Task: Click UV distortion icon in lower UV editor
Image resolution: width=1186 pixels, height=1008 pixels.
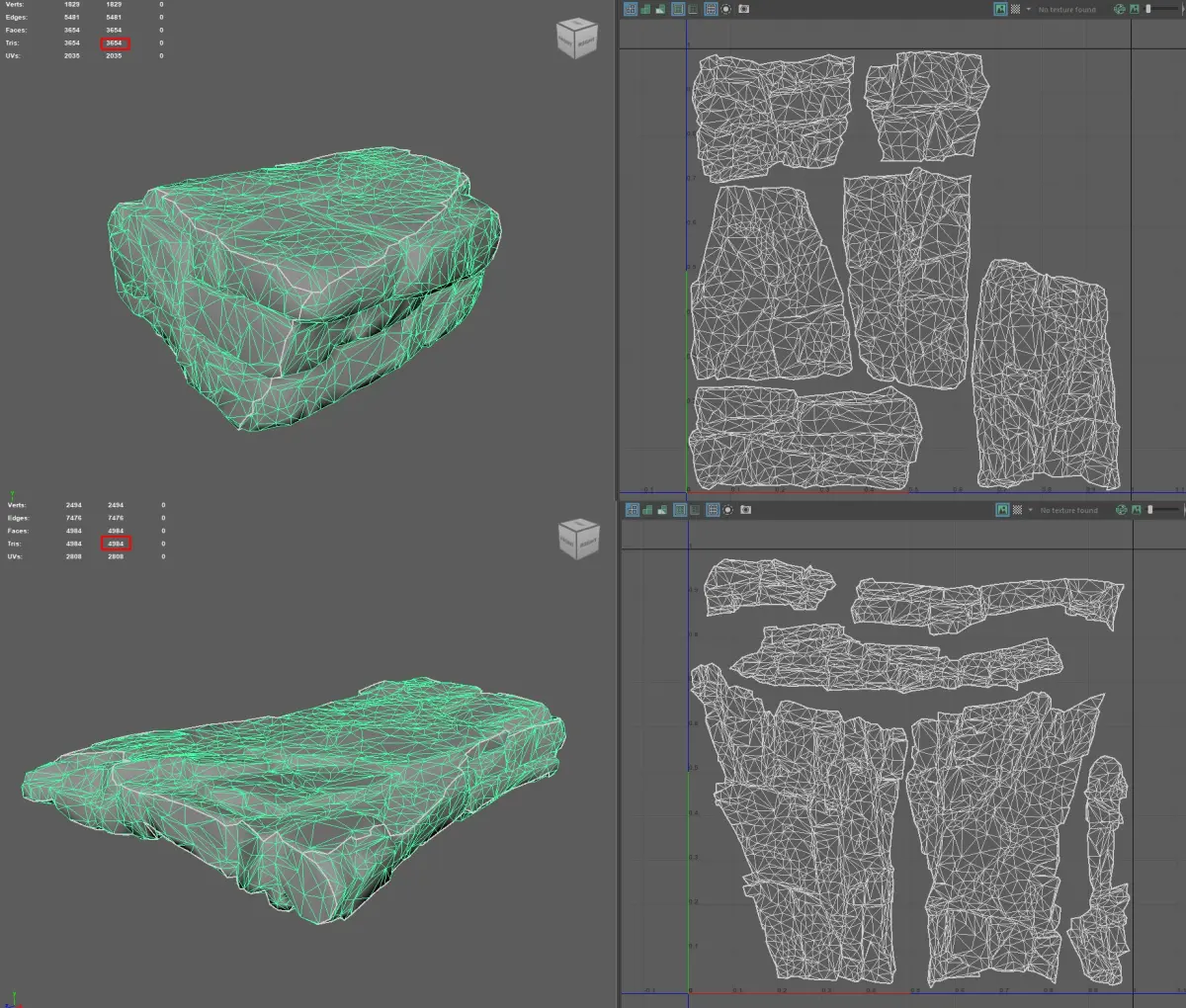Action: (663, 510)
